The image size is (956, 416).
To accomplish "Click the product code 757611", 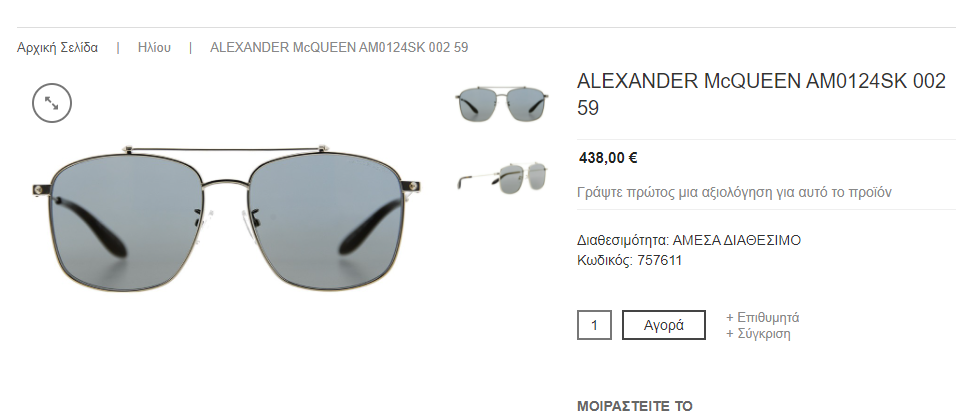I will click(660, 260).
